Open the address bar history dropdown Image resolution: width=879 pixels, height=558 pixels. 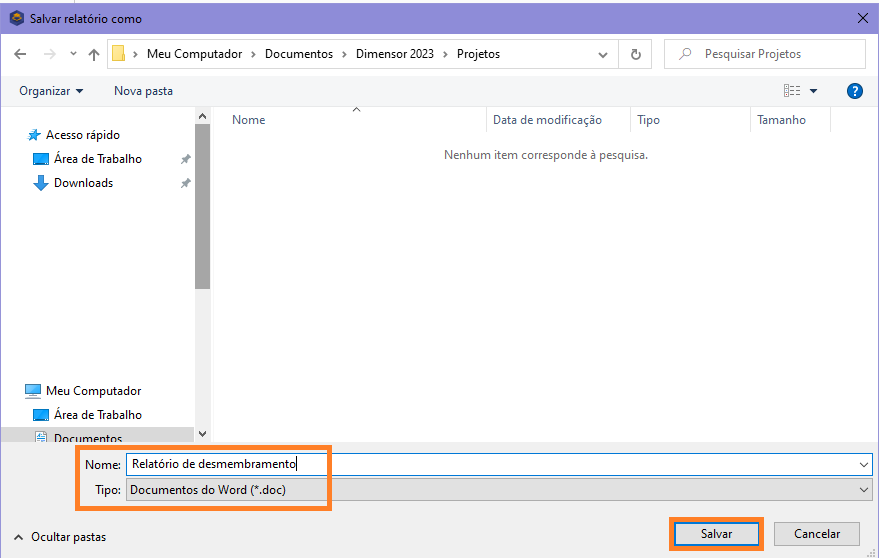tap(601, 54)
